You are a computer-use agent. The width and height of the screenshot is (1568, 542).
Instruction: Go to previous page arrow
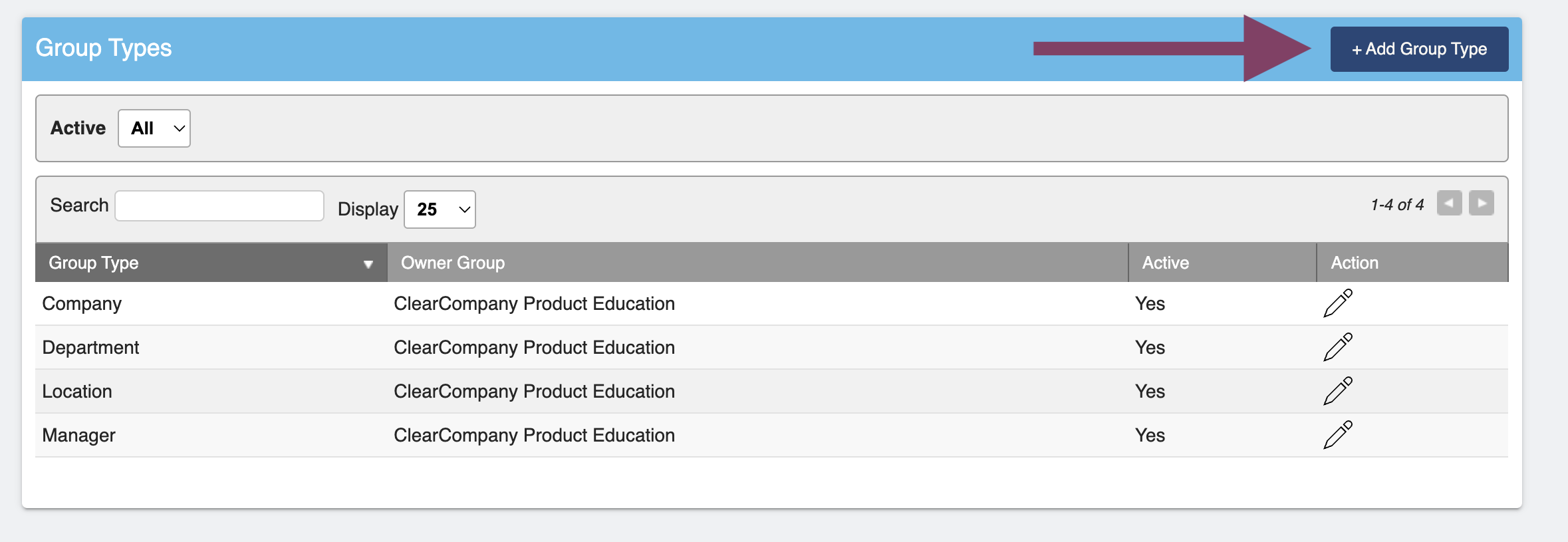point(1449,203)
